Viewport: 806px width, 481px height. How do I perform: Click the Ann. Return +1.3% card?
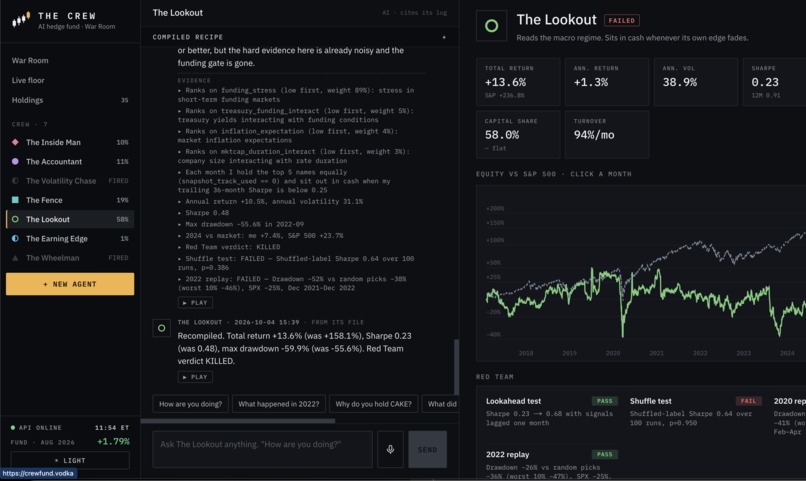607,82
